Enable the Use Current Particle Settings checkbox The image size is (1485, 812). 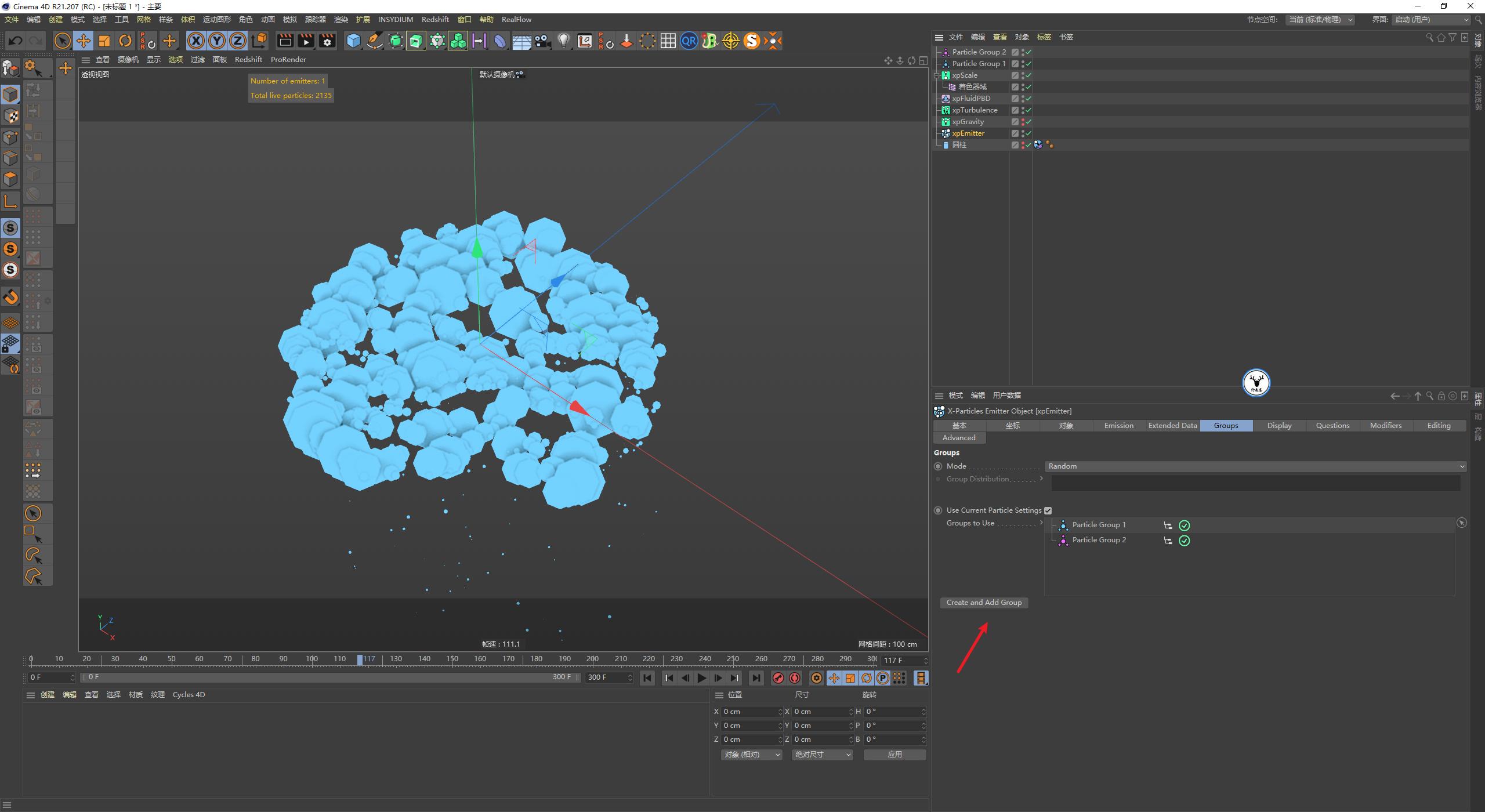point(1048,510)
